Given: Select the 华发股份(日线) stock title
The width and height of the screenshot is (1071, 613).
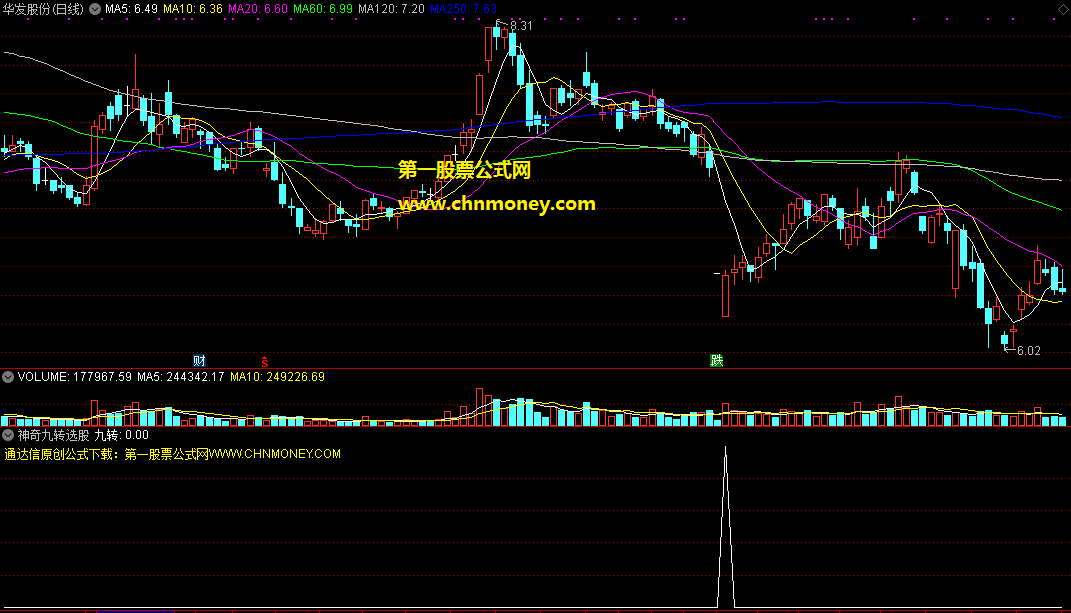Looking at the screenshot, I should pos(43,9).
